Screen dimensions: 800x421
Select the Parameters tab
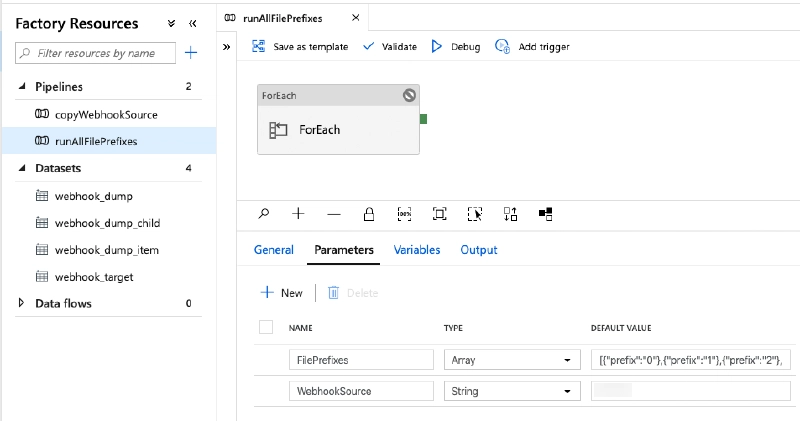[344, 250]
